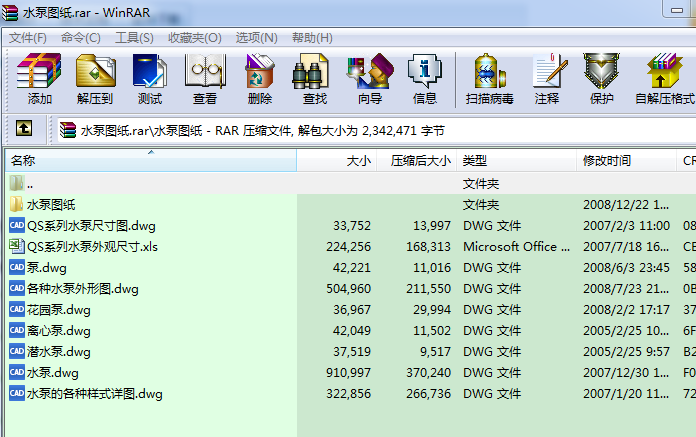Select the 水泵图纸 folder icon
This screenshot has height=437, width=696.
[x=16, y=204]
